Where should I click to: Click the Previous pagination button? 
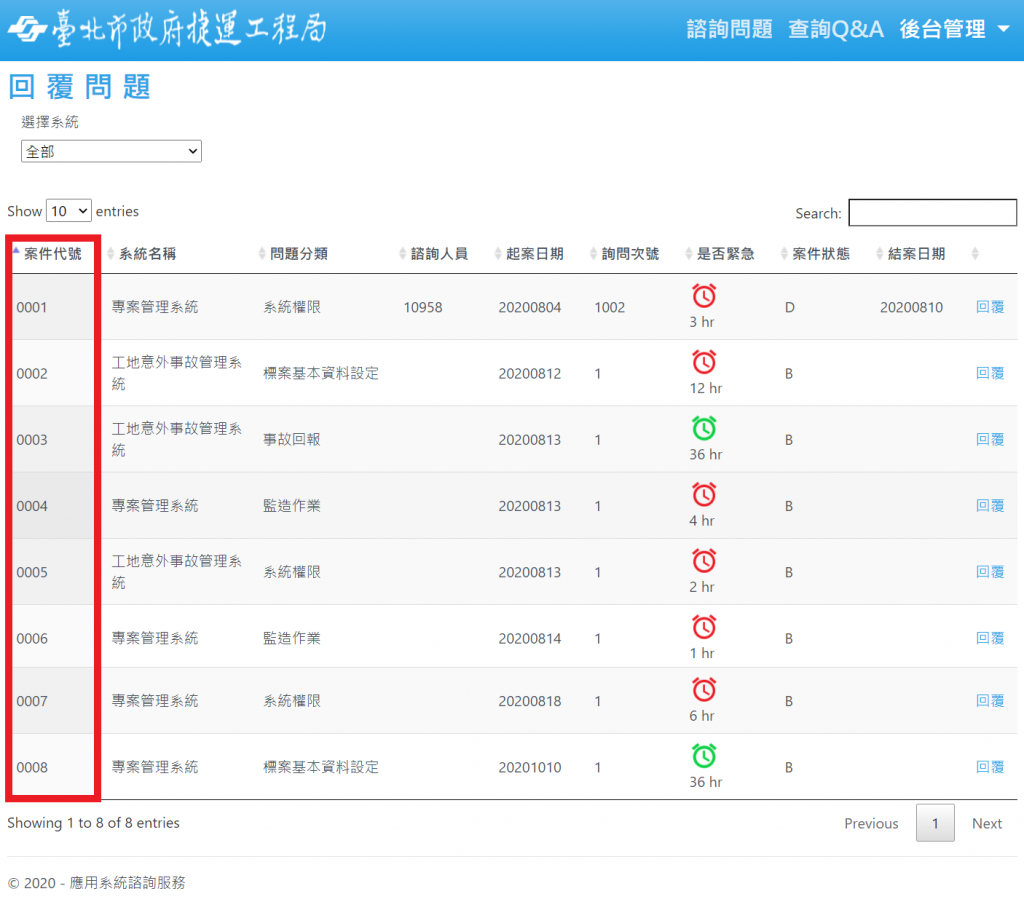pyautogui.click(x=871, y=824)
